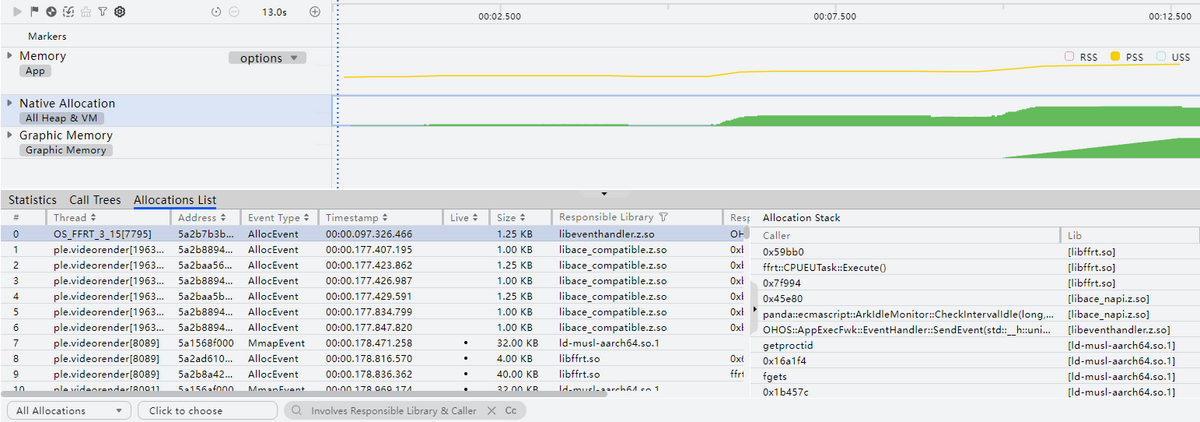Open the Memory options dropdown
The height and width of the screenshot is (422, 1200).
coord(266,58)
